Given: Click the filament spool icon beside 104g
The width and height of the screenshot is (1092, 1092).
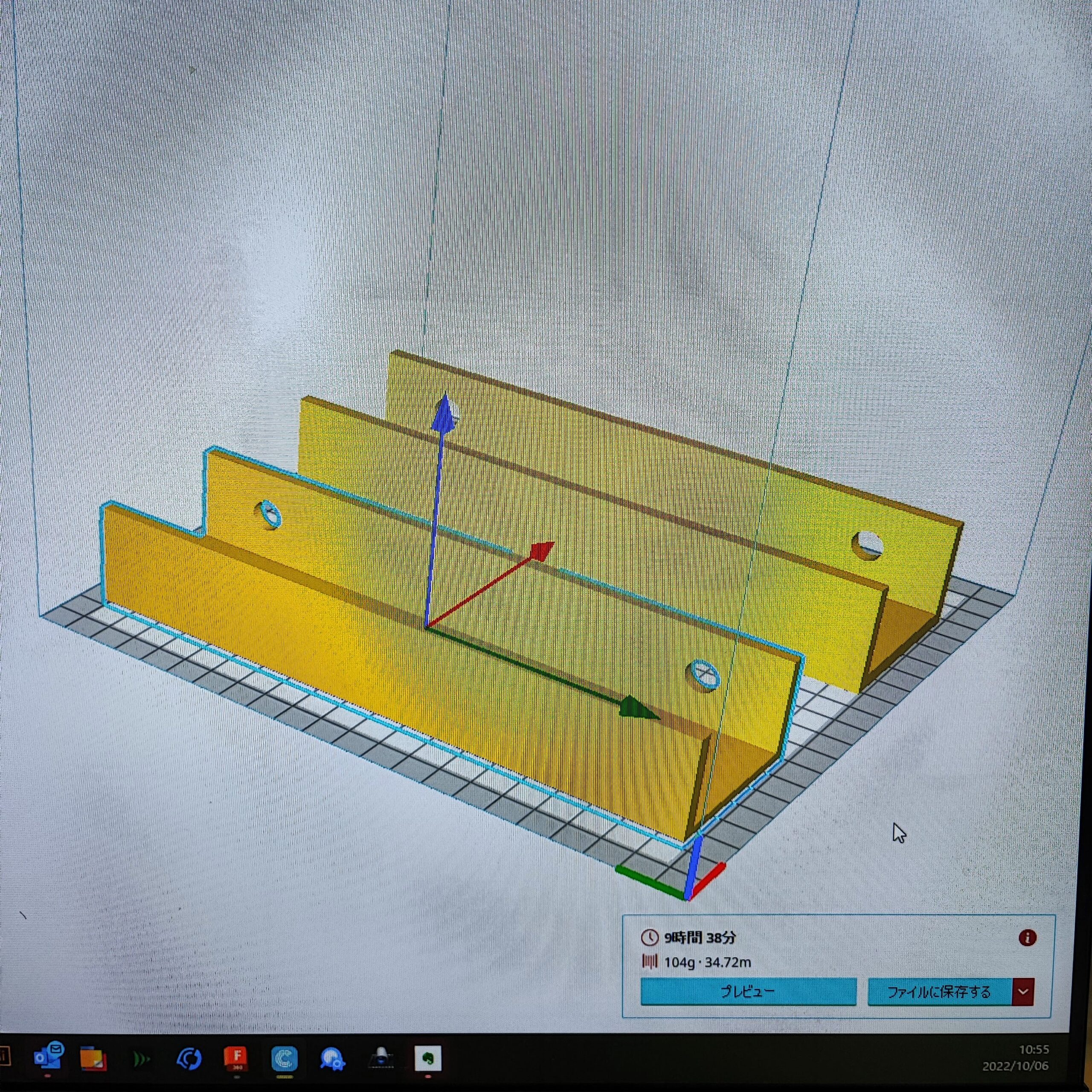Looking at the screenshot, I should 649,961.
